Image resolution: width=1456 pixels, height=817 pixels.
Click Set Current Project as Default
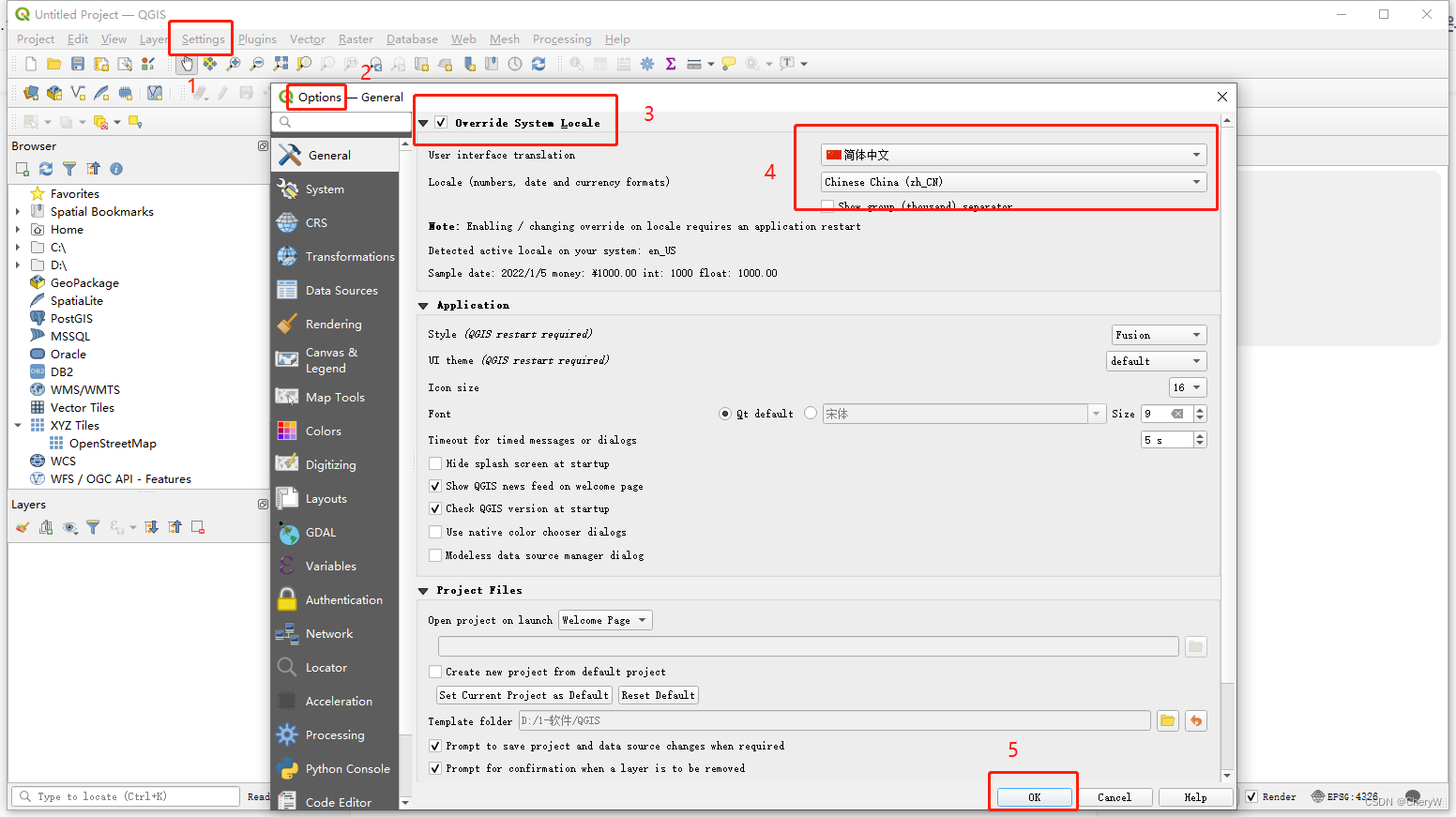click(x=524, y=695)
